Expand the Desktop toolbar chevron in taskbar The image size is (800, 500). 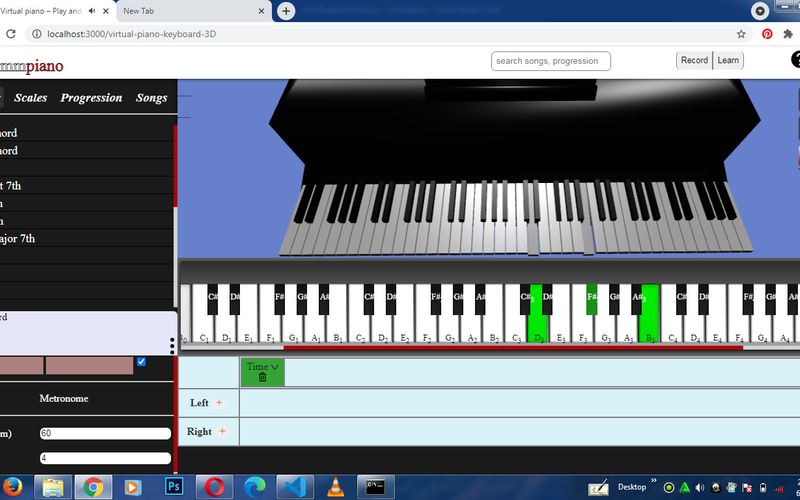[x=654, y=481]
